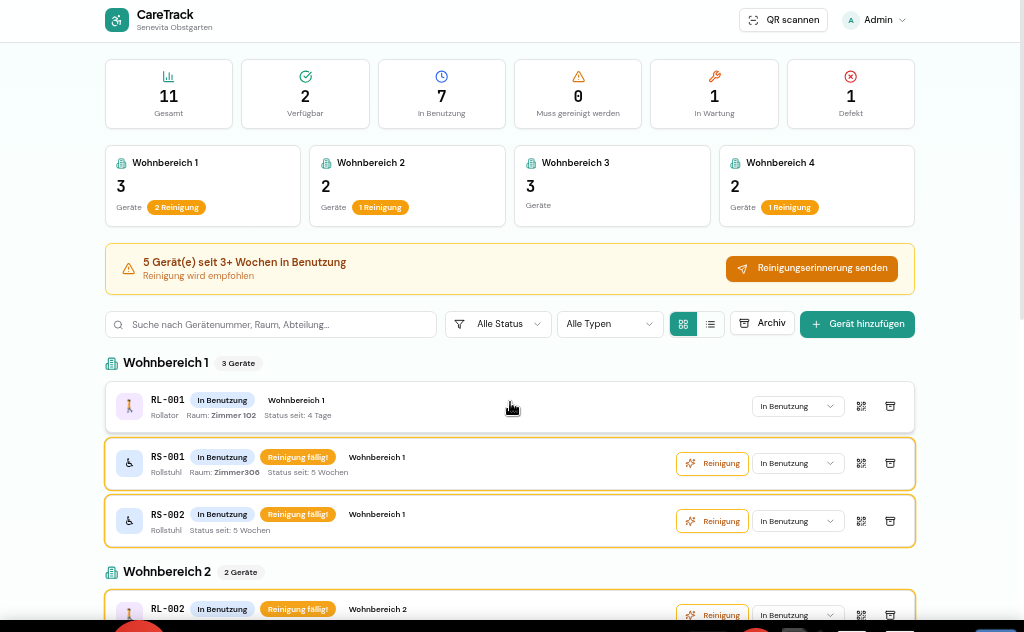Click the Muss gereinigt werden warning icon
1024x632 pixels.
coord(578,76)
